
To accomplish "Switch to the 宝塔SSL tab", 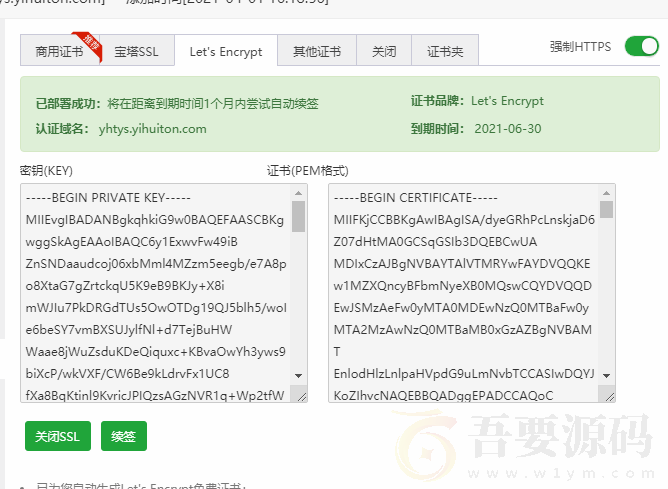I will tap(136, 52).
